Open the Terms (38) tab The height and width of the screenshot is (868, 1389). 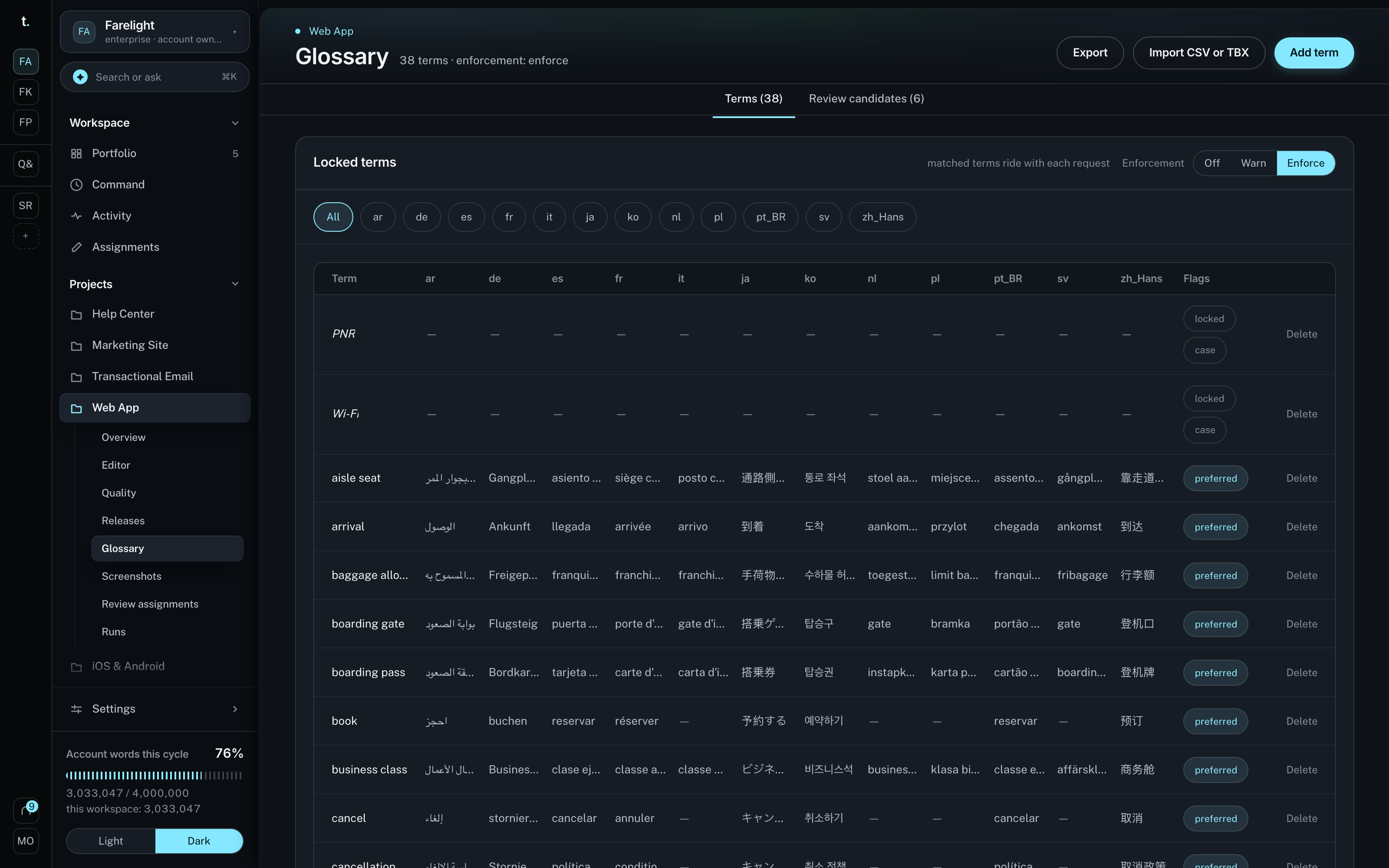point(753,99)
